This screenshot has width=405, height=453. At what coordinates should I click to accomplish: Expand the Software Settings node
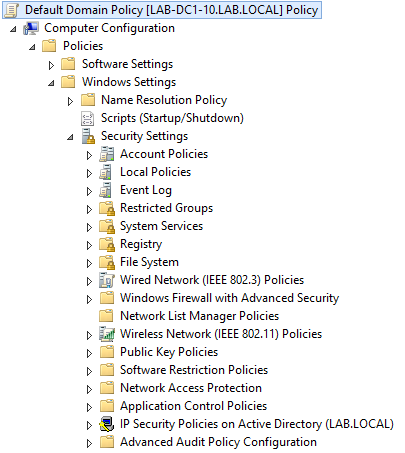[51, 65]
